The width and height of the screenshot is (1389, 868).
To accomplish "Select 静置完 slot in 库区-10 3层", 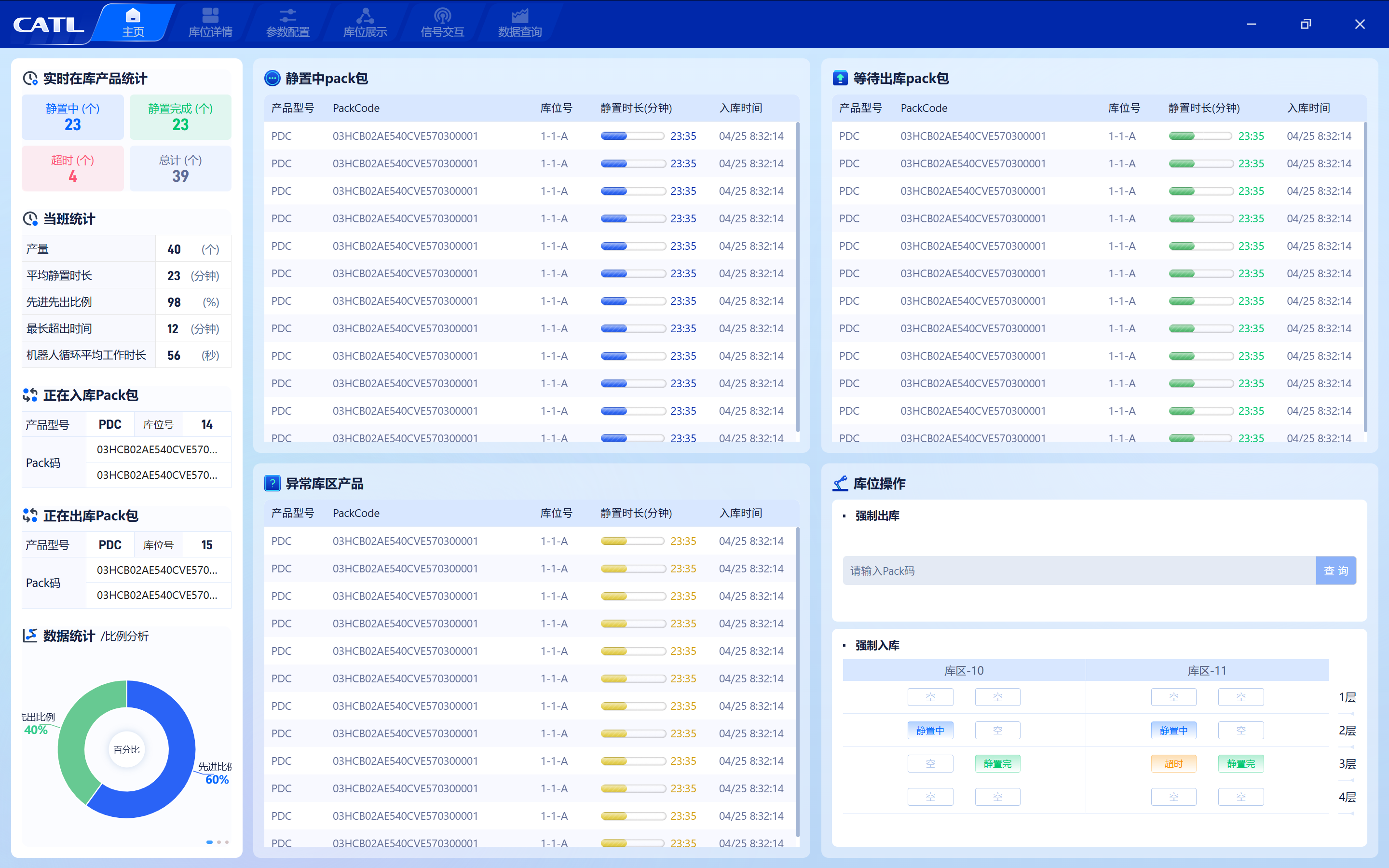I will click(x=997, y=763).
